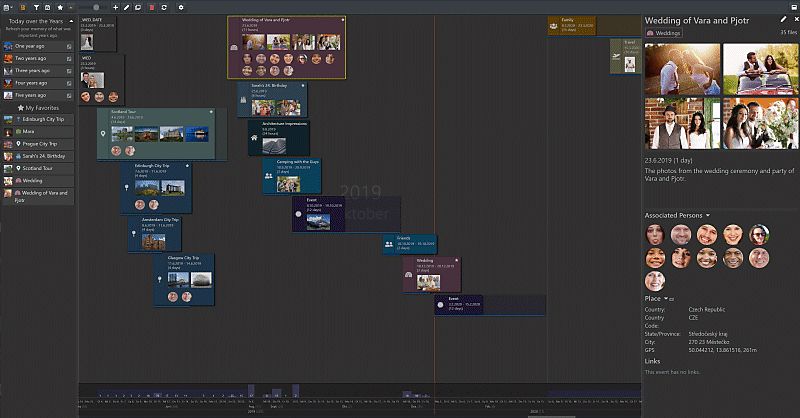Image resolution: width=800 pixels, height=418 pixels.
Task: Select the Travel event card near the details panel
Action: pos(626,56)
